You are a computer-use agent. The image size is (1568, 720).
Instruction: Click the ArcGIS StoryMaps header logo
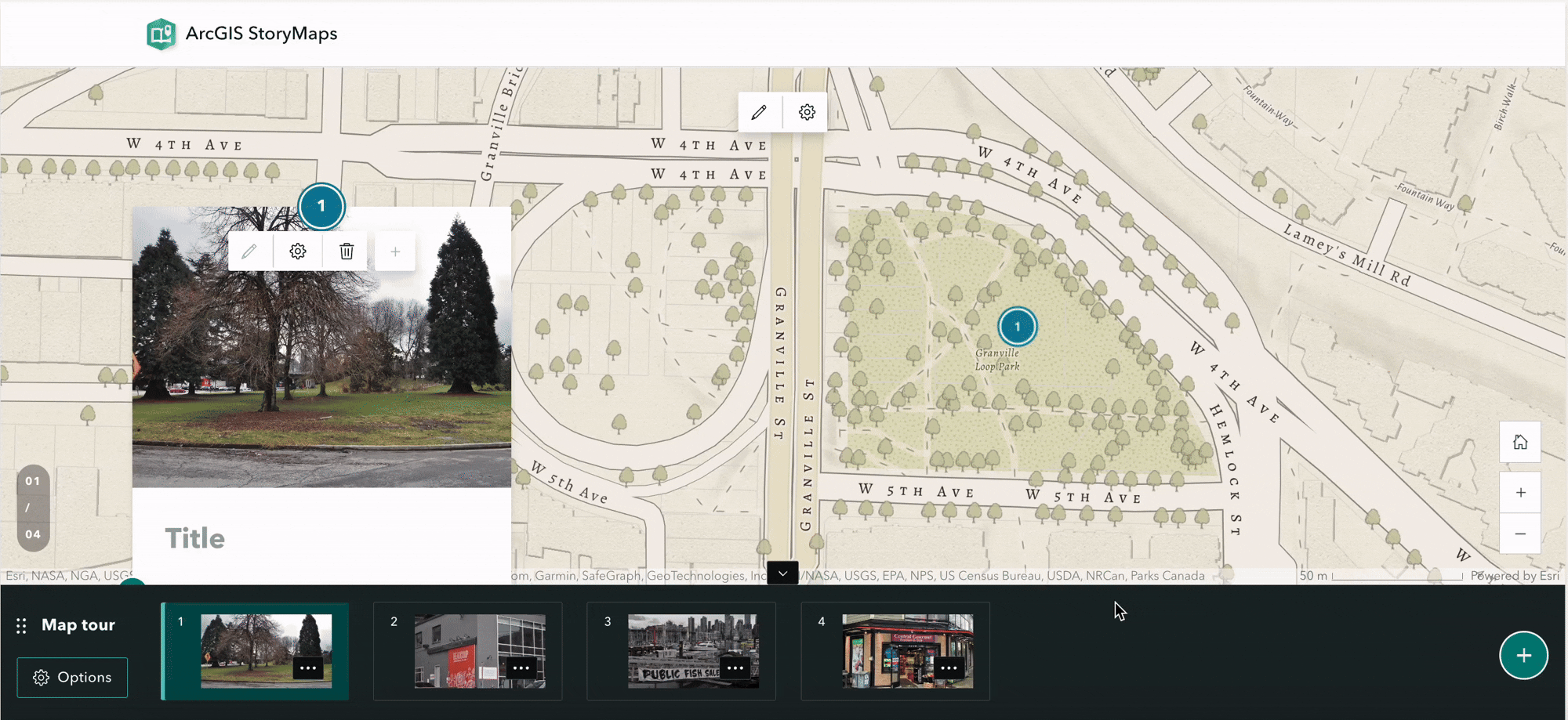[x=161, y=33]
